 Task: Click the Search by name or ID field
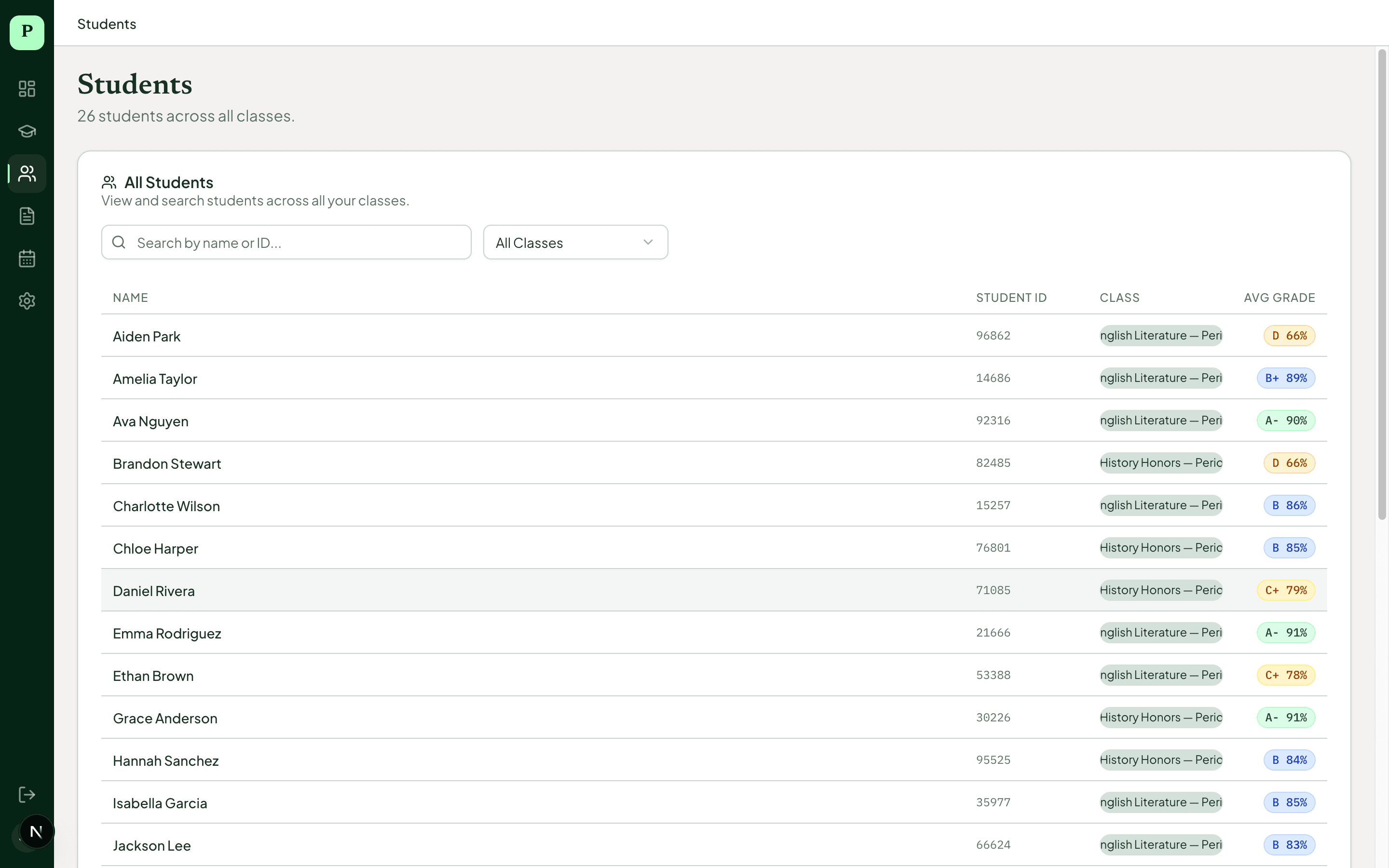click(286, 242)
